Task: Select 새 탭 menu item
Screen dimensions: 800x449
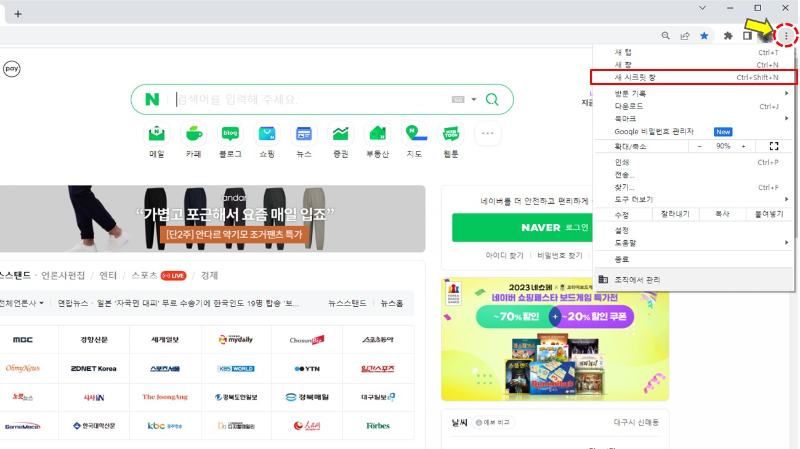Action: (x=693, y=52)
